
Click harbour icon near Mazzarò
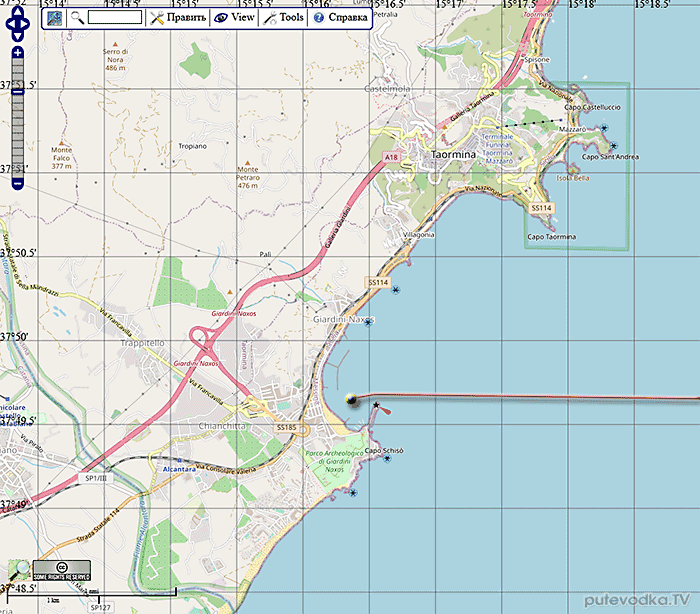pyautogui.click(x=604, y=128)
